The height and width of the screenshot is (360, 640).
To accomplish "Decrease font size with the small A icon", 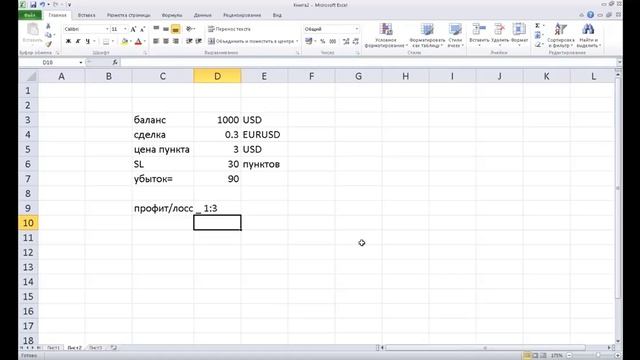I will pos(142,29).
